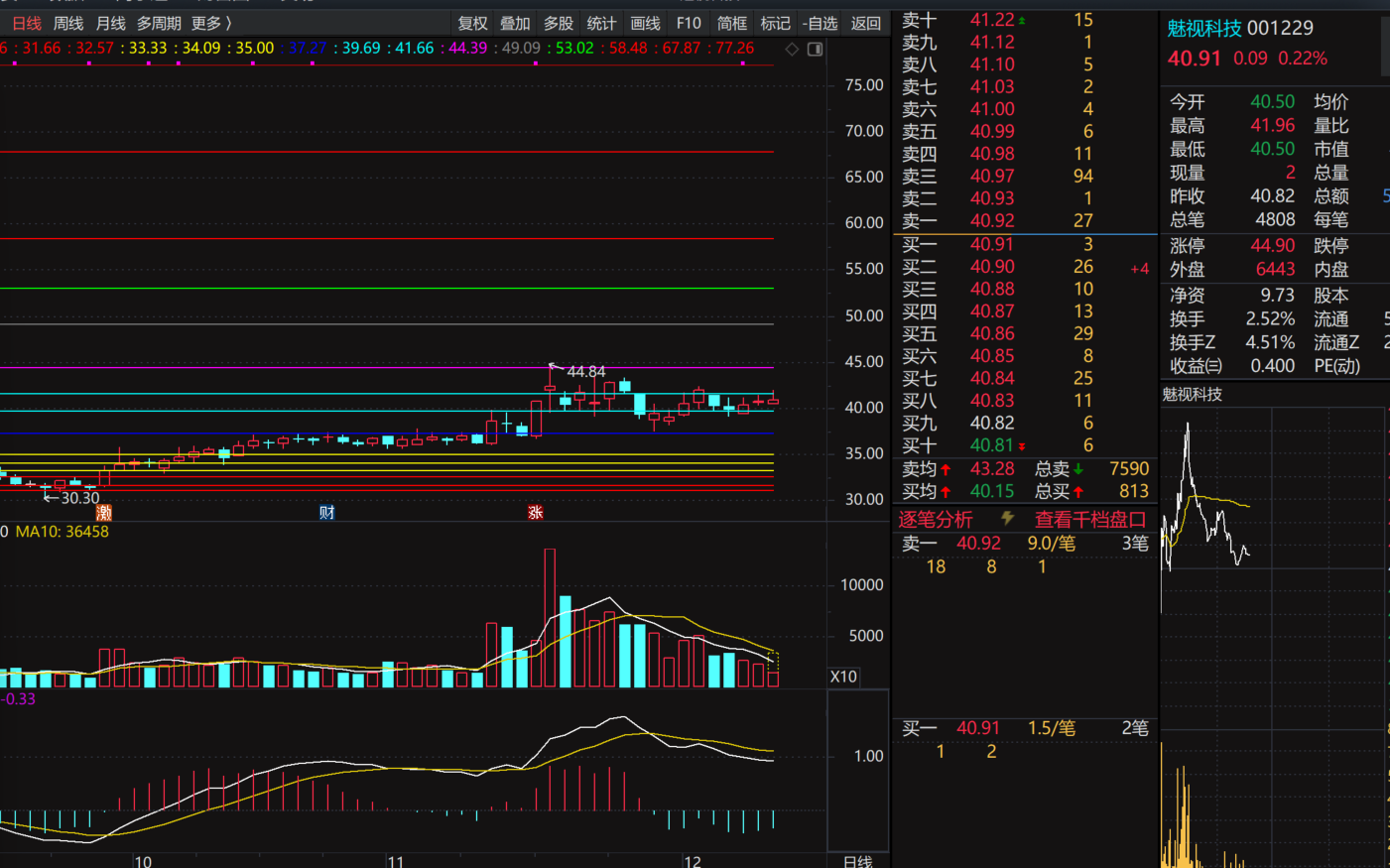Click the 12 month marker on time axis
Screen dimensions: 1390x868
click(693, 861)
